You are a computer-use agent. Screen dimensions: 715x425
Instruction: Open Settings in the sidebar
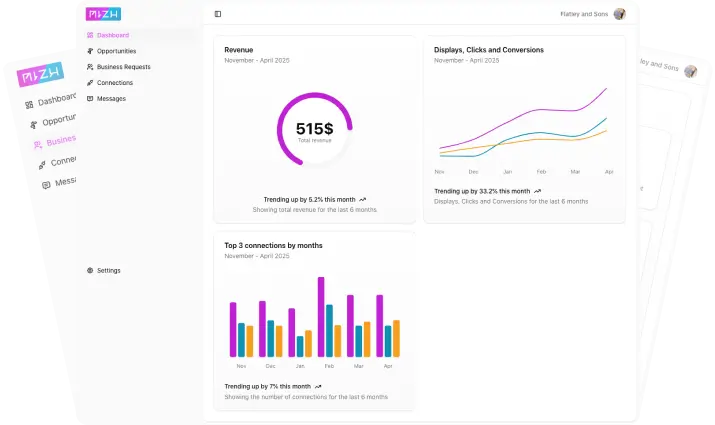coord(109,270)
